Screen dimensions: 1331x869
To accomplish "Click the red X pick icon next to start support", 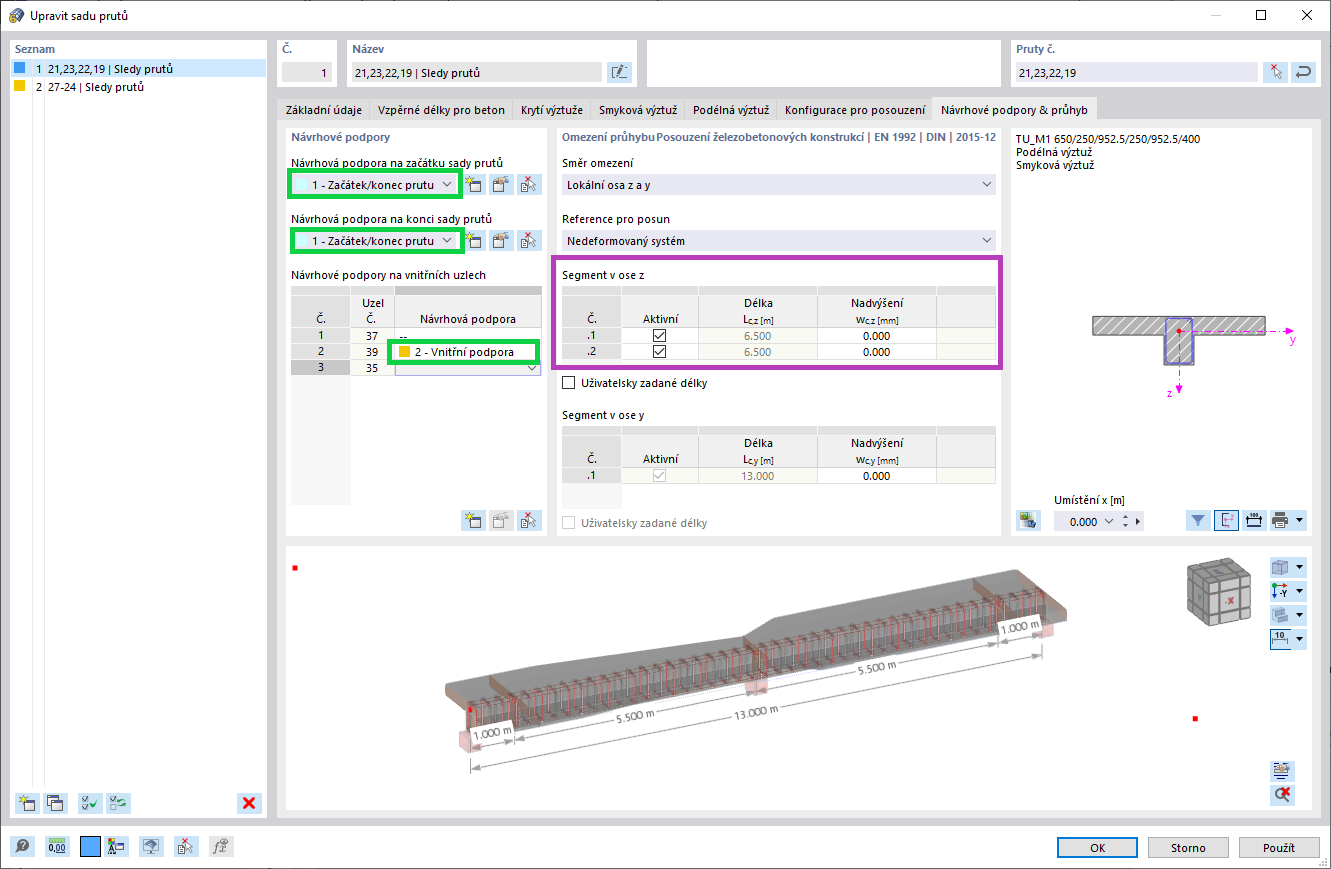I will coord(529,184).
